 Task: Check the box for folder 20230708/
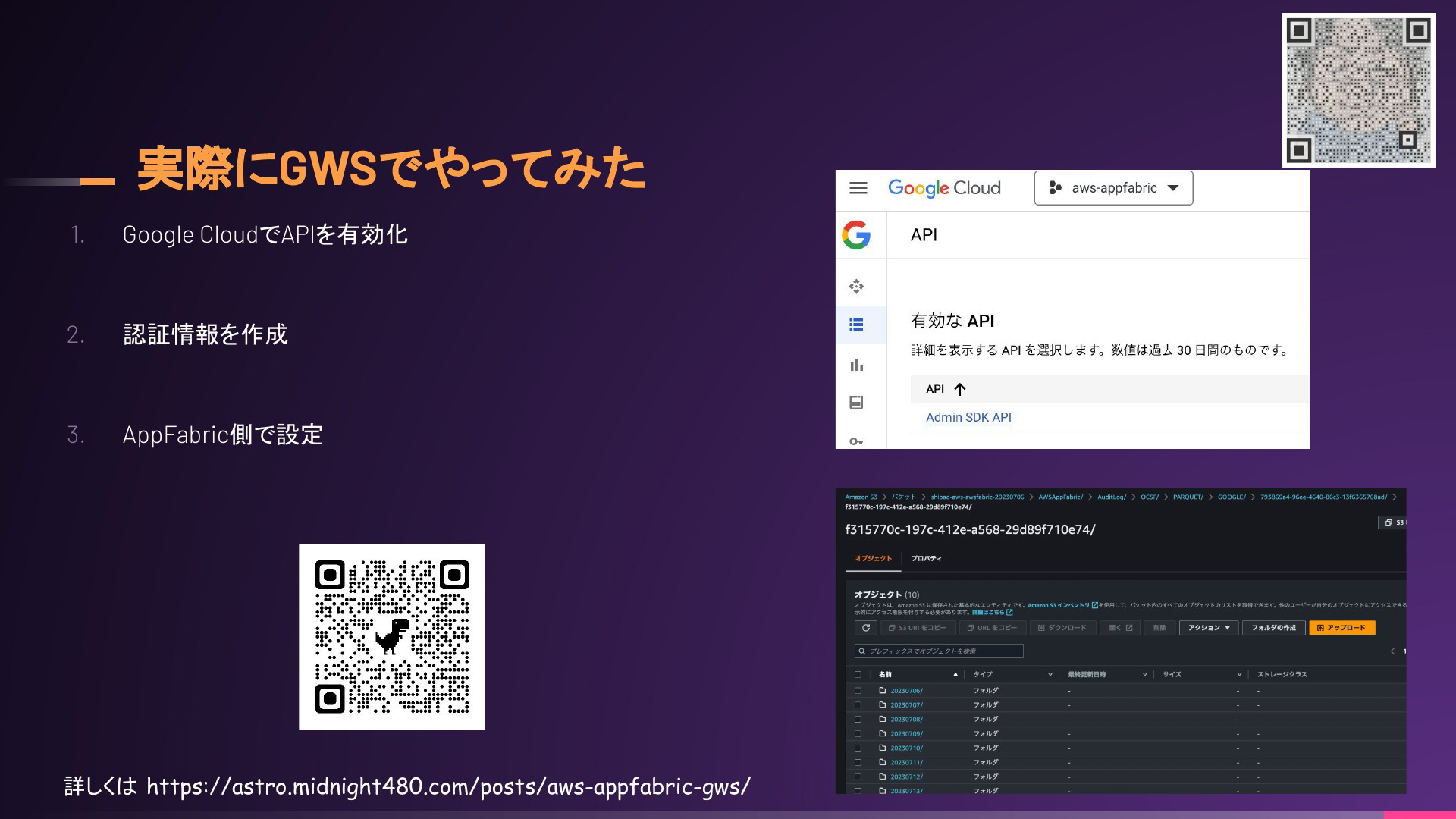tap(858, 719)
